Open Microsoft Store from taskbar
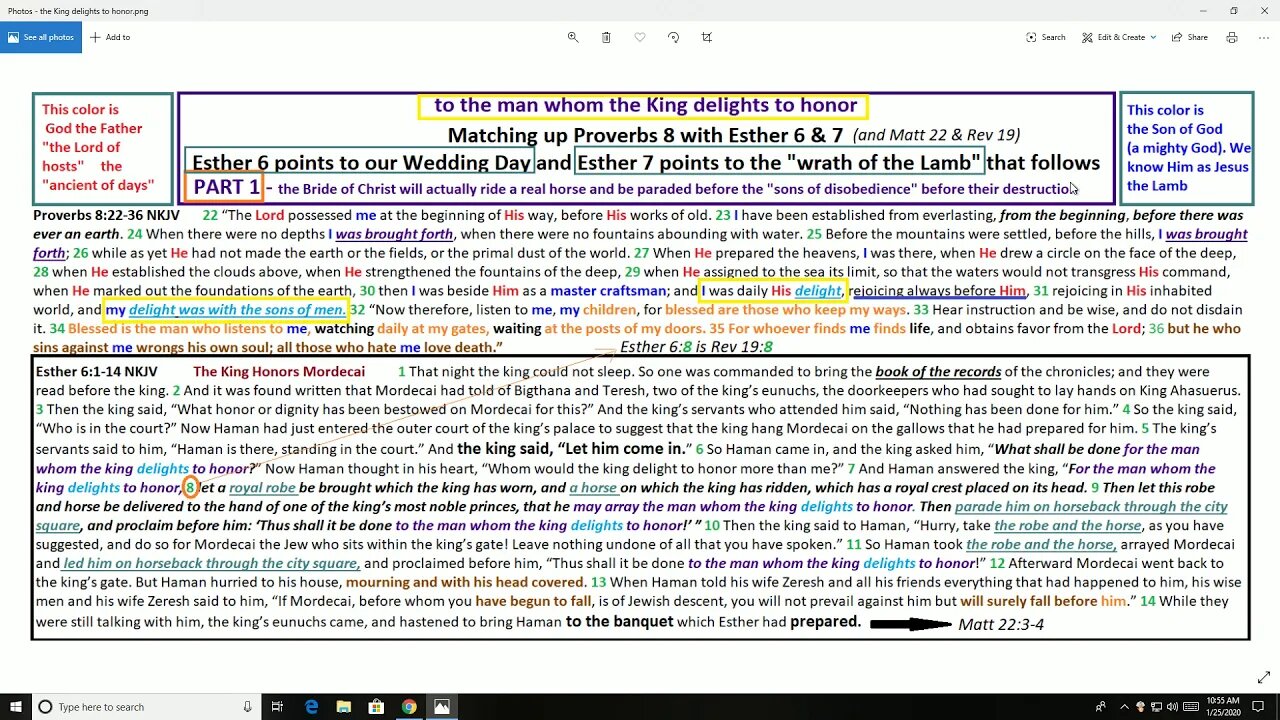This screenshot has width=1280, height=720. click(376, 707)
